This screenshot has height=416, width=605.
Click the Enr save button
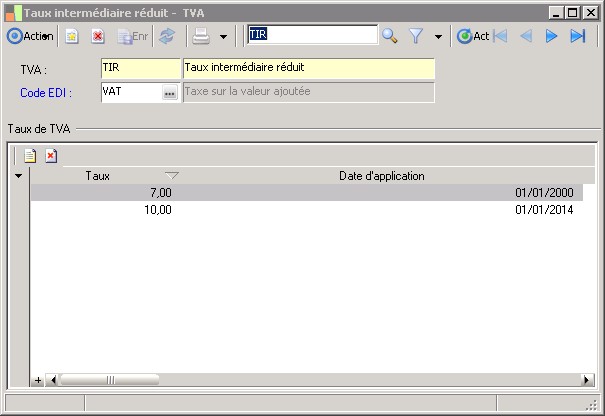pos(133,36)
